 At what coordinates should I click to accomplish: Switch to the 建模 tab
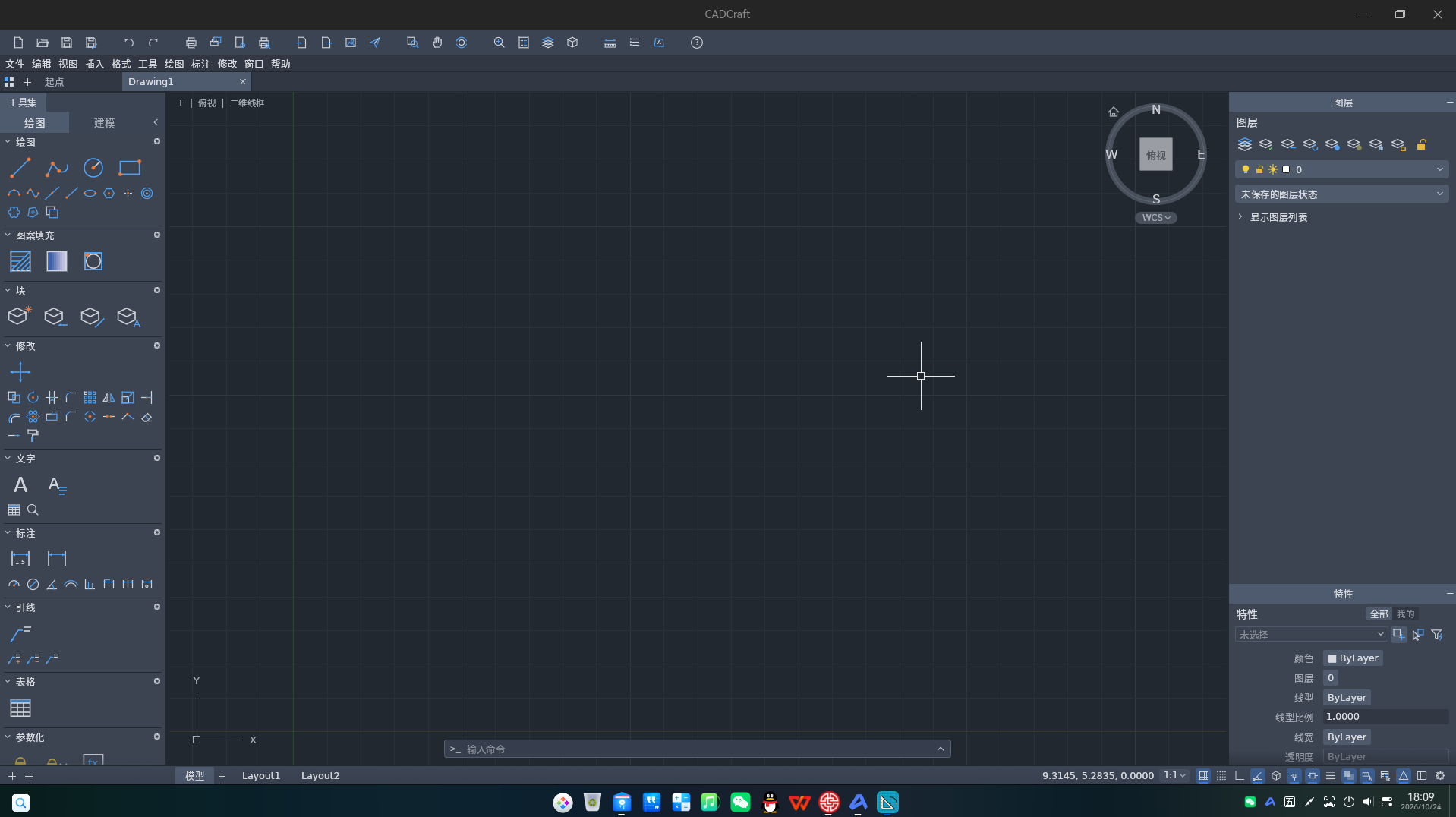104,123
